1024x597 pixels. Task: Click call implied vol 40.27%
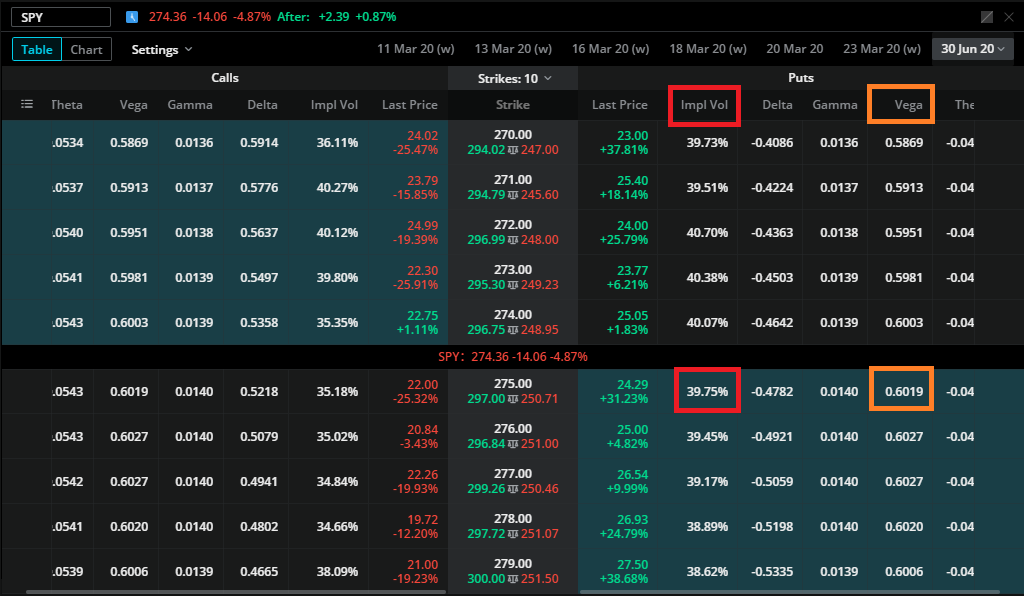click(x=337, y=187)
